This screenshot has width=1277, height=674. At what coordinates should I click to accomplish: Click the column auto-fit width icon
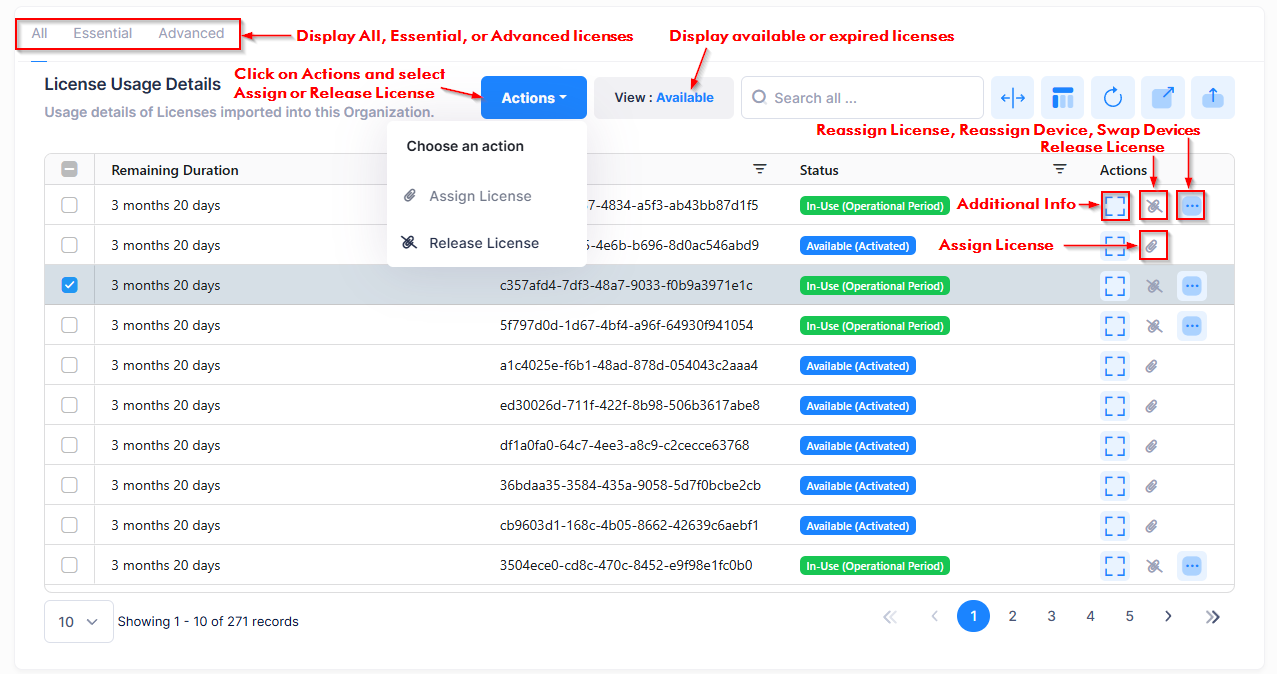[1012, 98]
